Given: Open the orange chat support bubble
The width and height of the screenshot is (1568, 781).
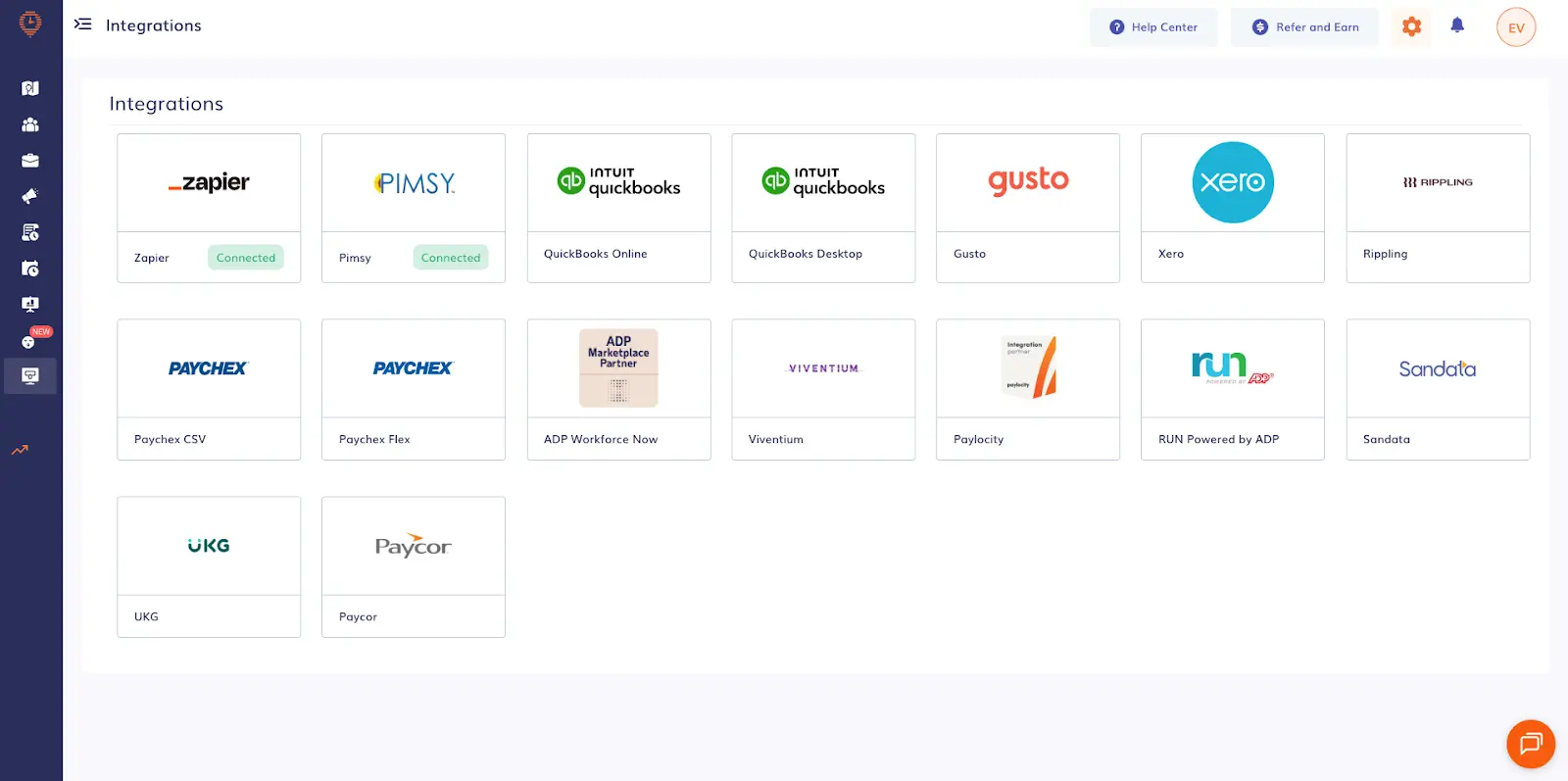Looking at the screenshot, I should click(1531, 744).
